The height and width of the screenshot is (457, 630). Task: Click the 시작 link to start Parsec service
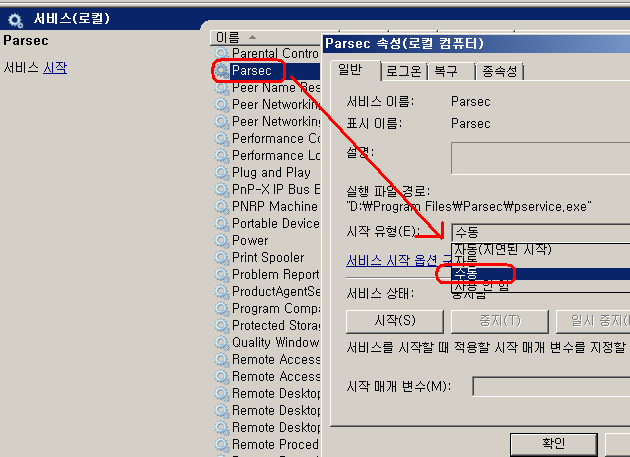55,68
